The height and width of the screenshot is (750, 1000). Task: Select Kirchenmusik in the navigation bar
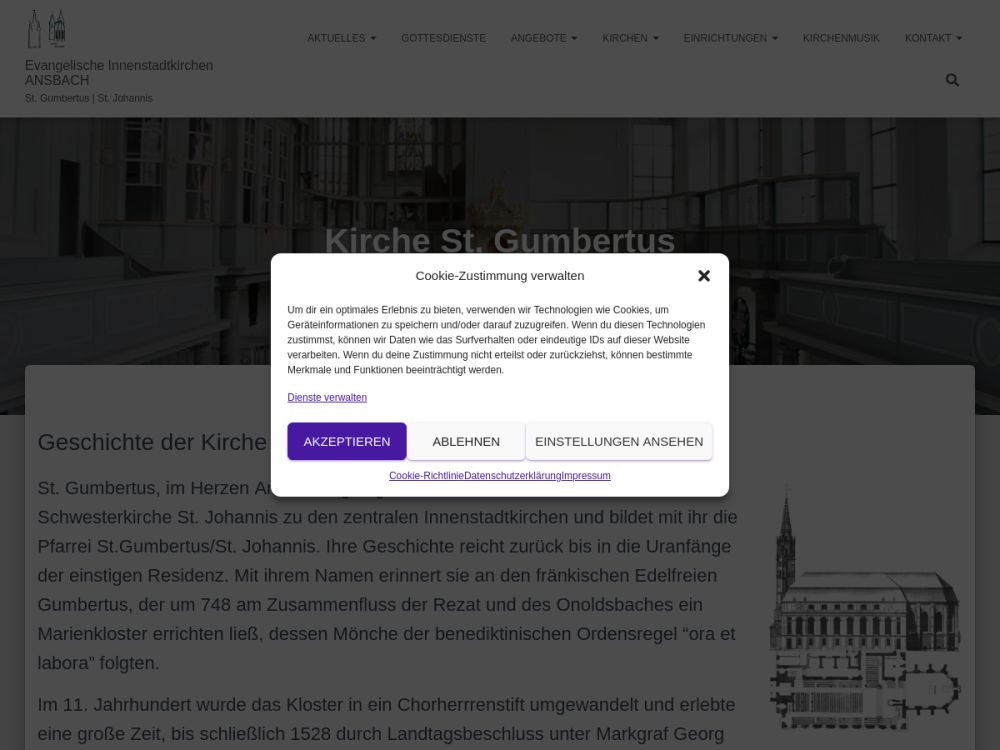pos(841,38)
